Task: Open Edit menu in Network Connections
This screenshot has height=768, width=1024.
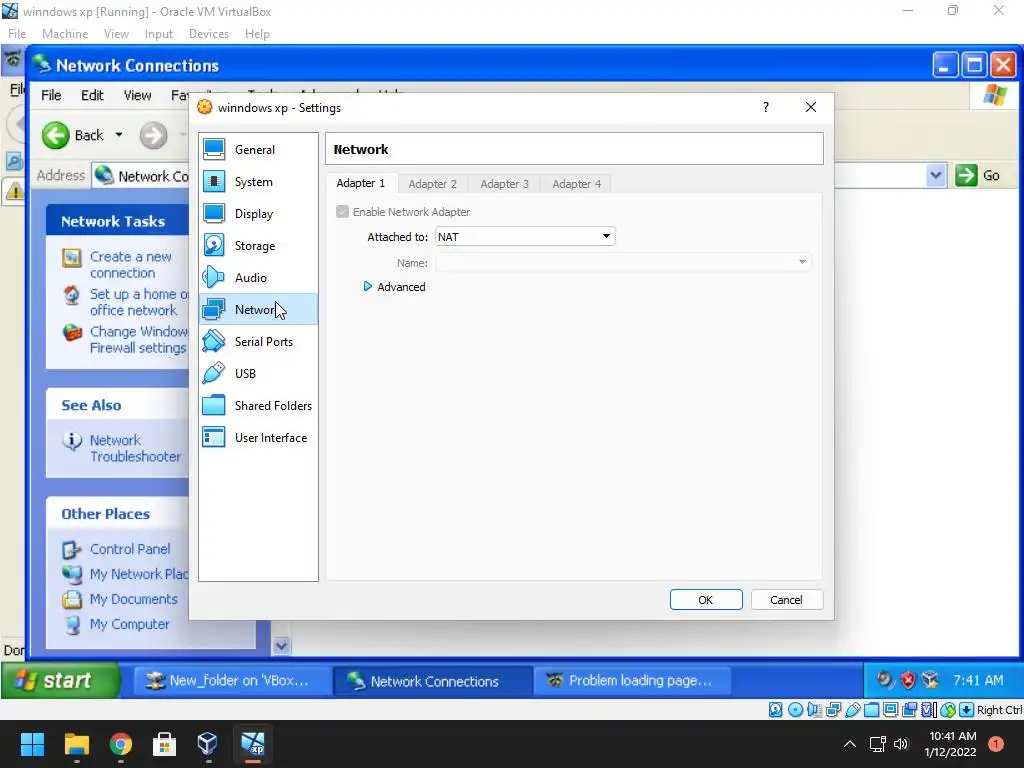Action: pyautogui.click(x=92, y=95)
